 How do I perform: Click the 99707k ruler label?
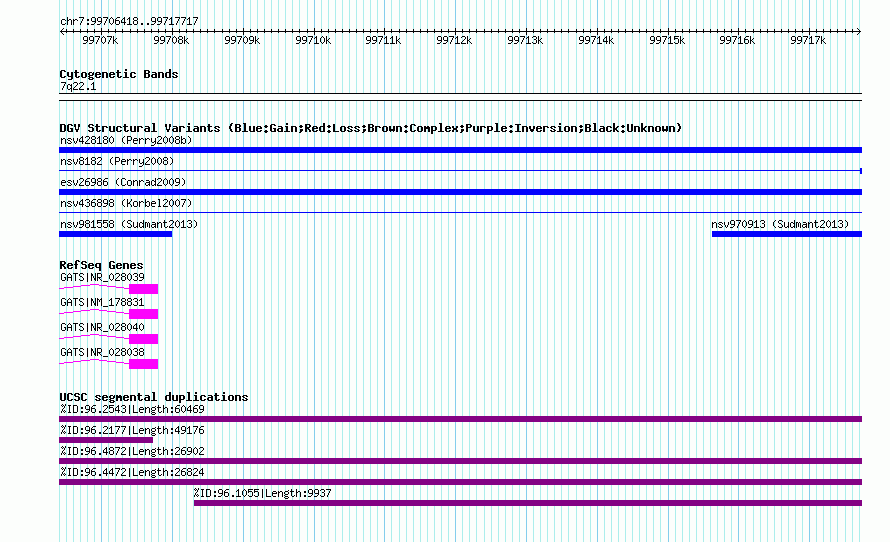coord(100,40)
